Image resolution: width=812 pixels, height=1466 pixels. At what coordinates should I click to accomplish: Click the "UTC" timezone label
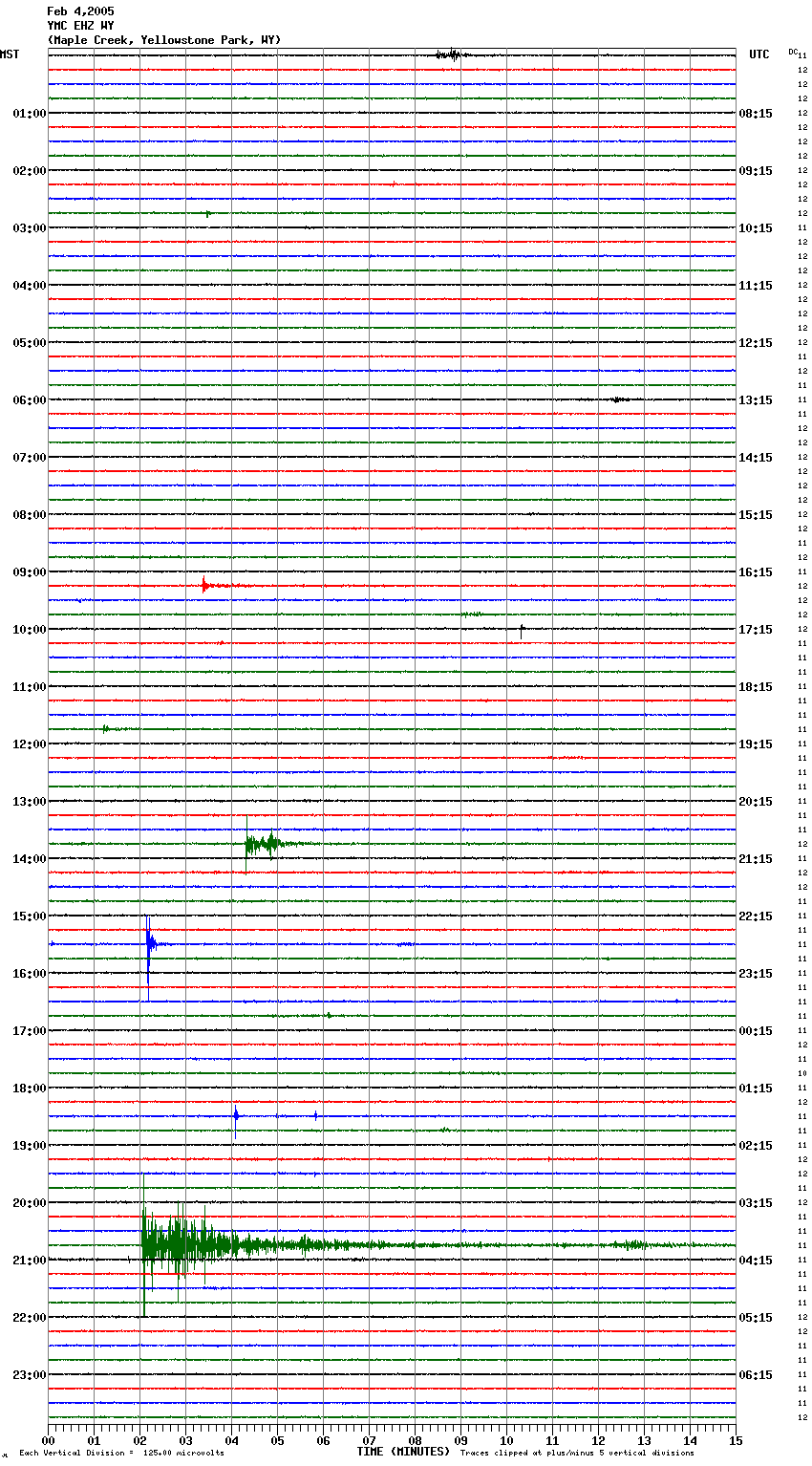[x=759, y=54]
